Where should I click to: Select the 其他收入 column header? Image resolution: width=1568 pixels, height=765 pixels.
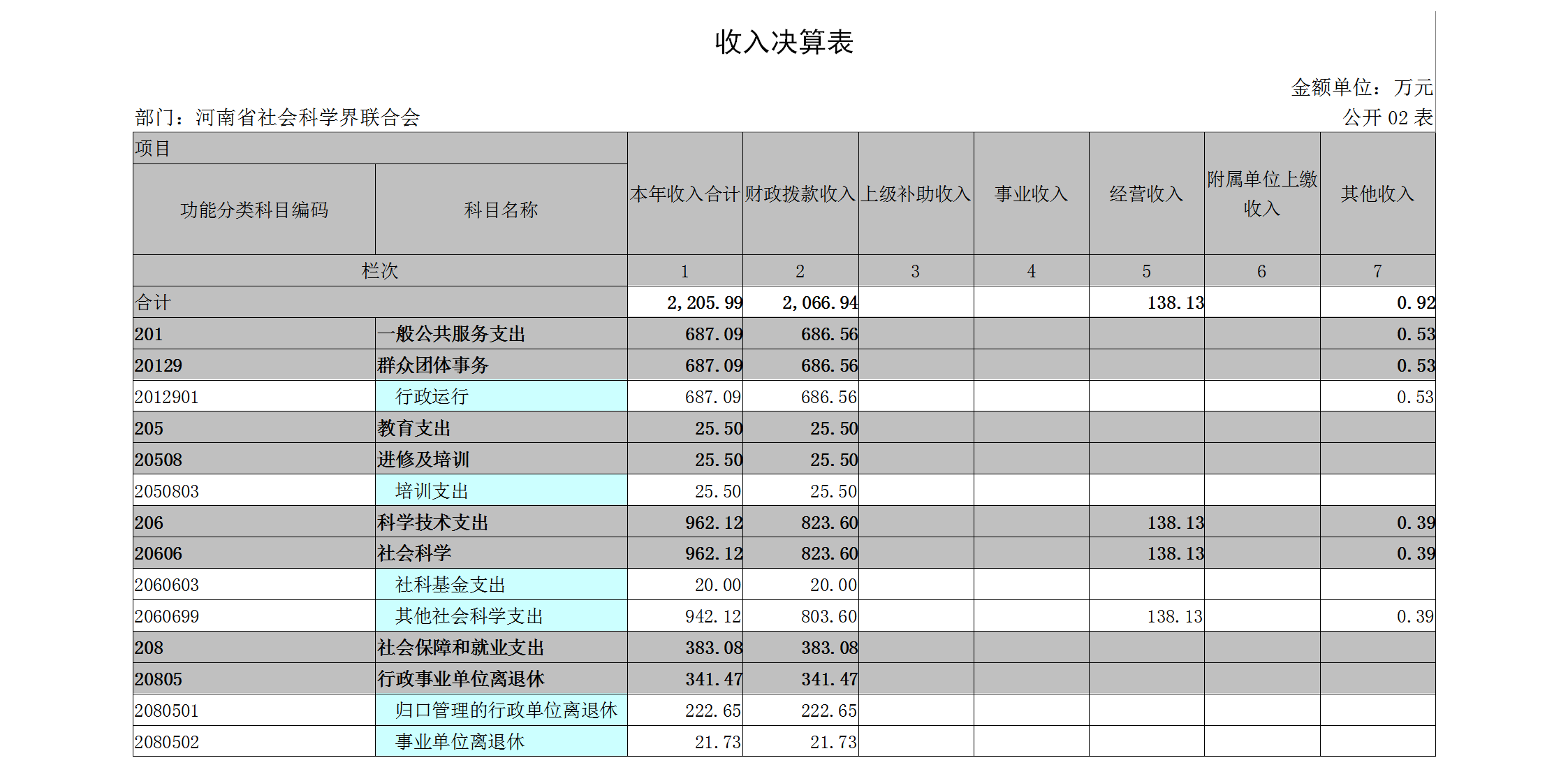coord(1377,194)
